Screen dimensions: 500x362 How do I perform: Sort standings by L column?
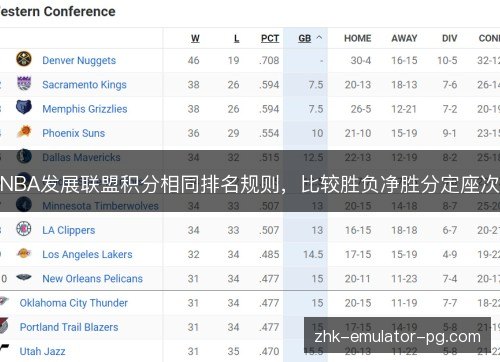tap(236, 38)
